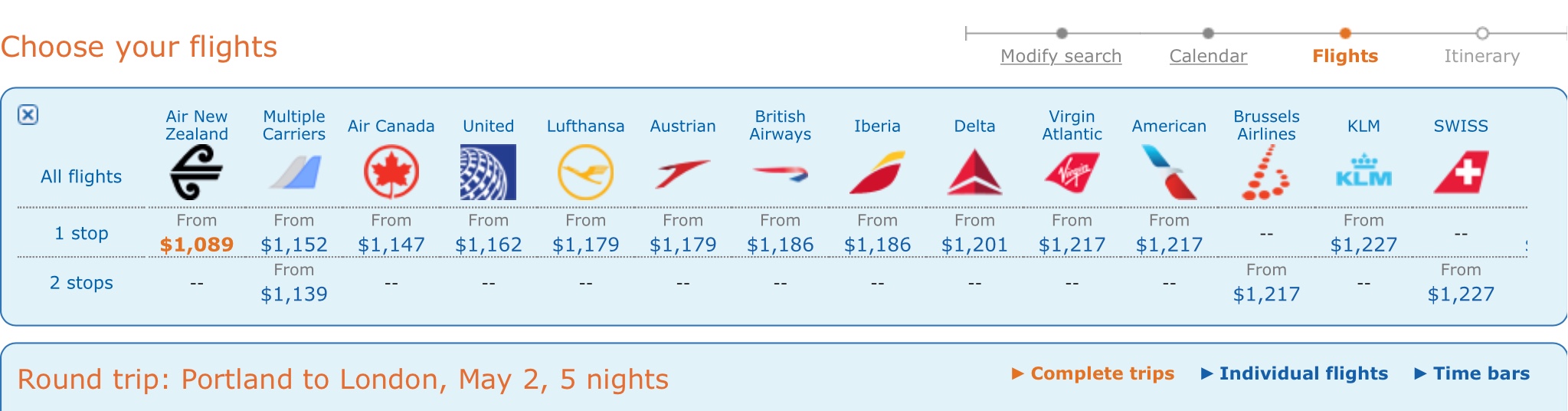
Task: Click the Modify search link
Action: click(1061, 56)
